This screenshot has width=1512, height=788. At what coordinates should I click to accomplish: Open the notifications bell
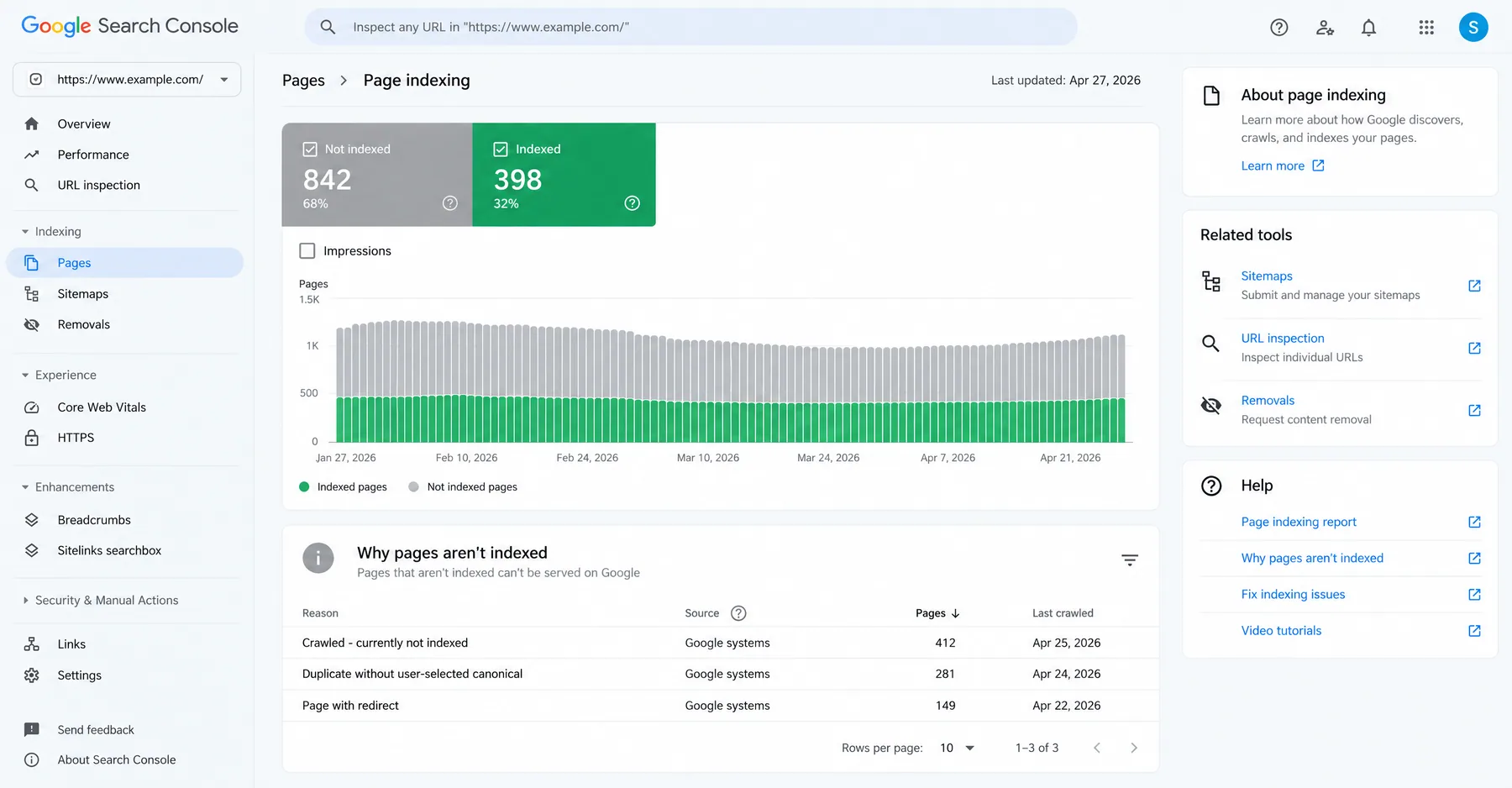(x=1368, y=28)
